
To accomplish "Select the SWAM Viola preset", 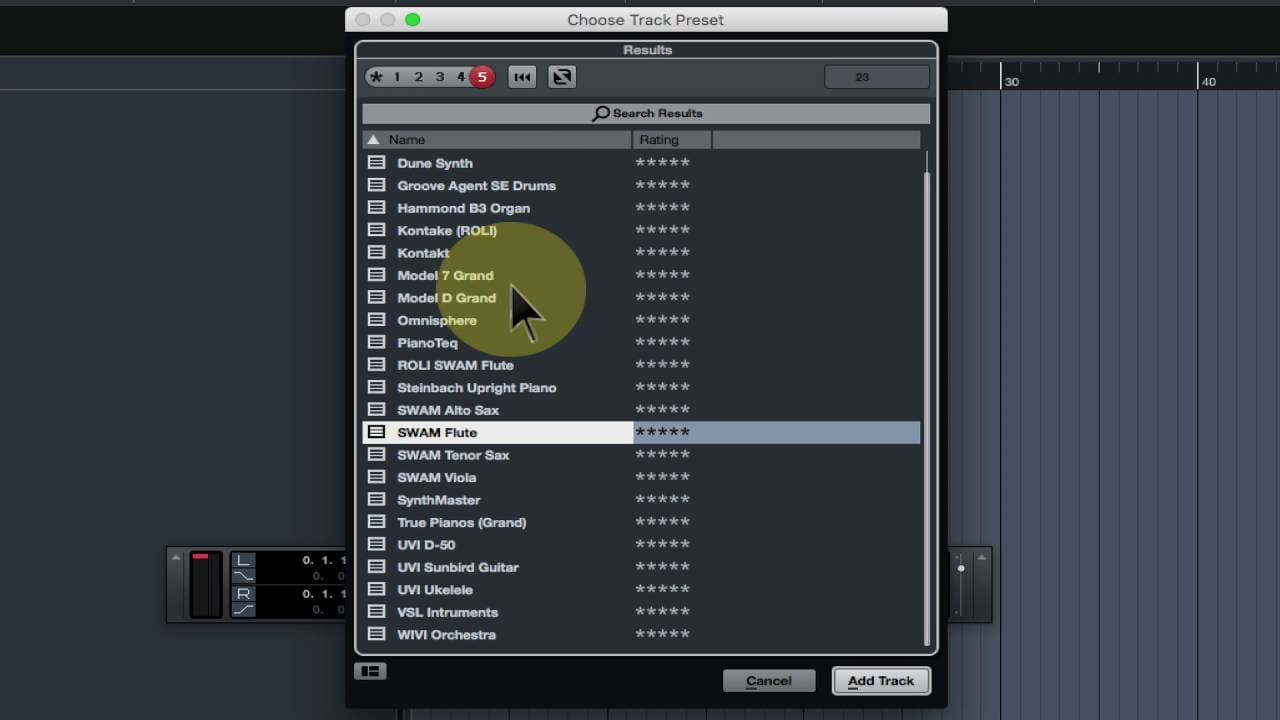I will 436,477.
